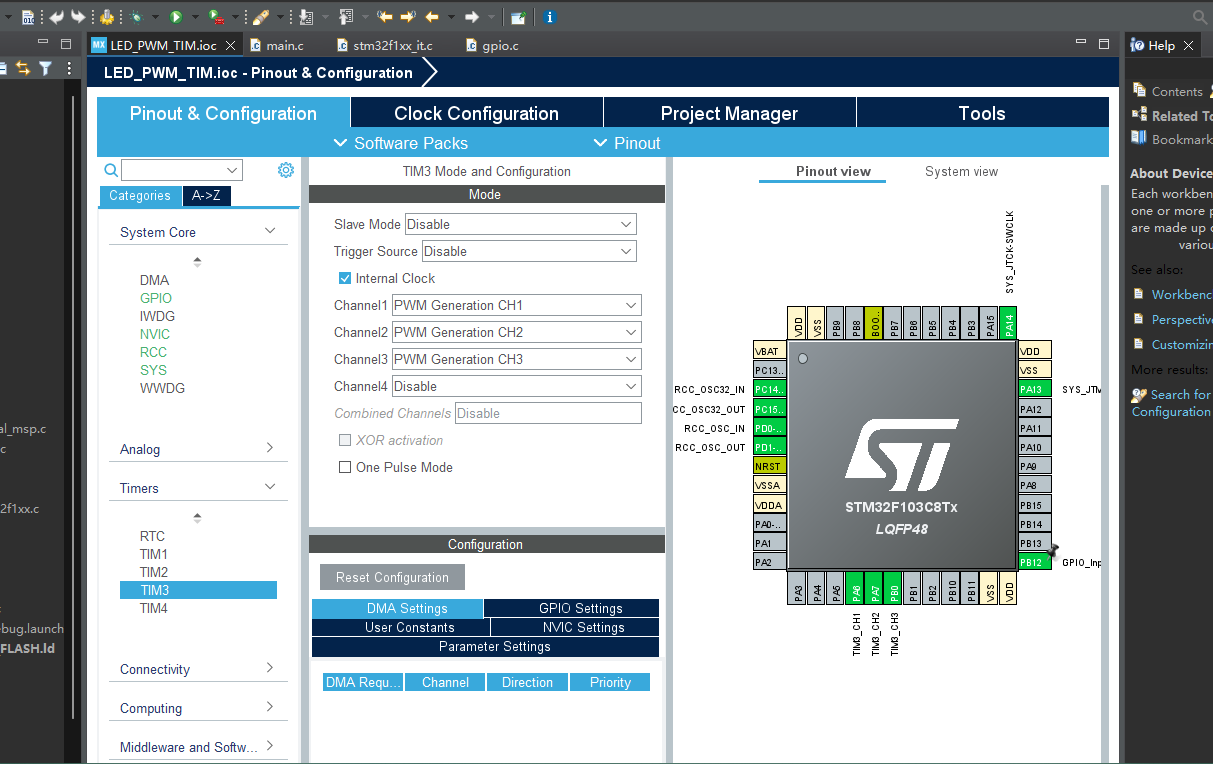Enable the One Pulse Mode checkbox

click(345, 467)
